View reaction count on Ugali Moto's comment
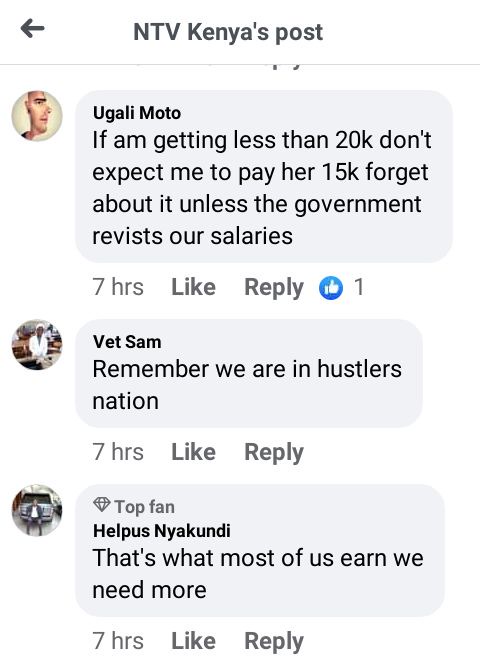480x670 pixels. (359, 287)
